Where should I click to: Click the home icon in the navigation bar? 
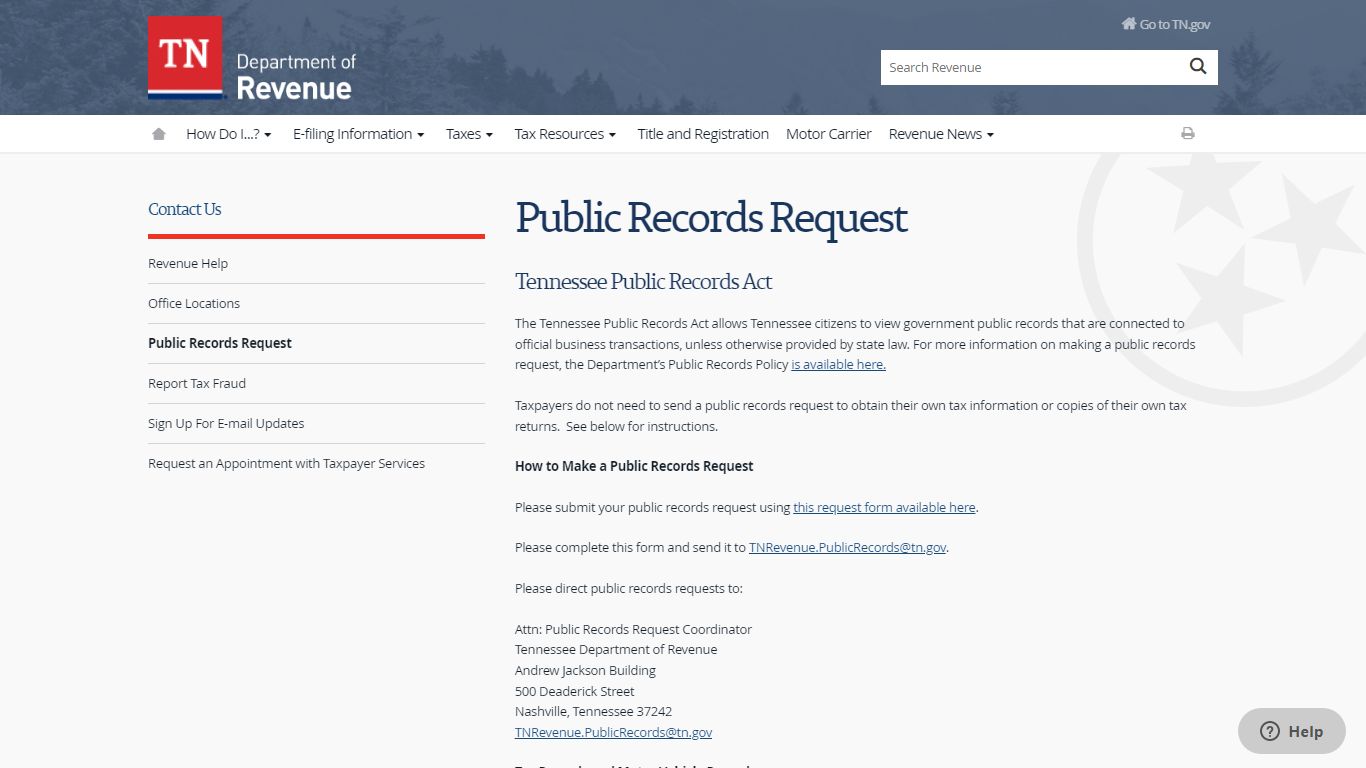(x=158, y=133)
